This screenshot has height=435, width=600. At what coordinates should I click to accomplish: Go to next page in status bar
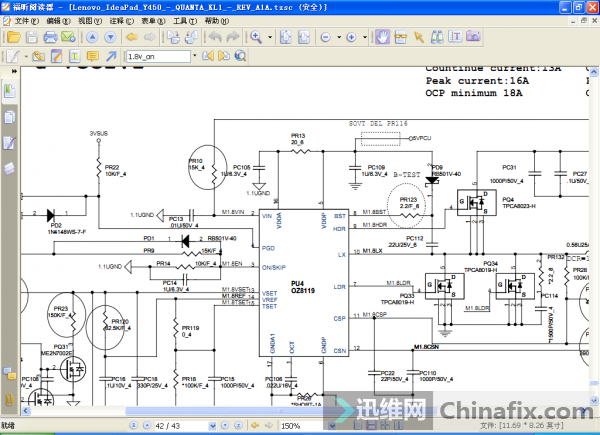(x=225, y=425)
